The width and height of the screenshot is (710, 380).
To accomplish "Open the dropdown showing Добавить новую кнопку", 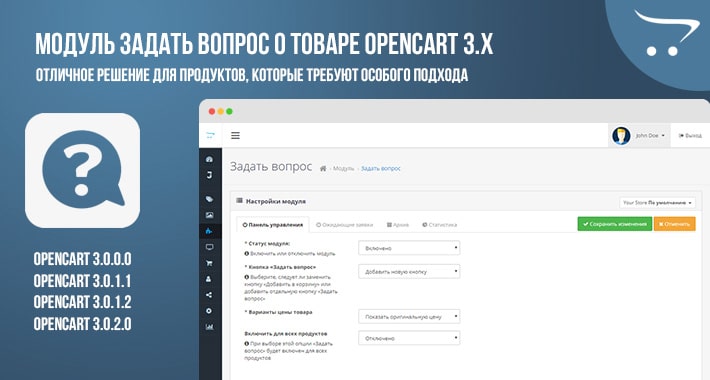I will pyautogui.click(x=409, y=271).
